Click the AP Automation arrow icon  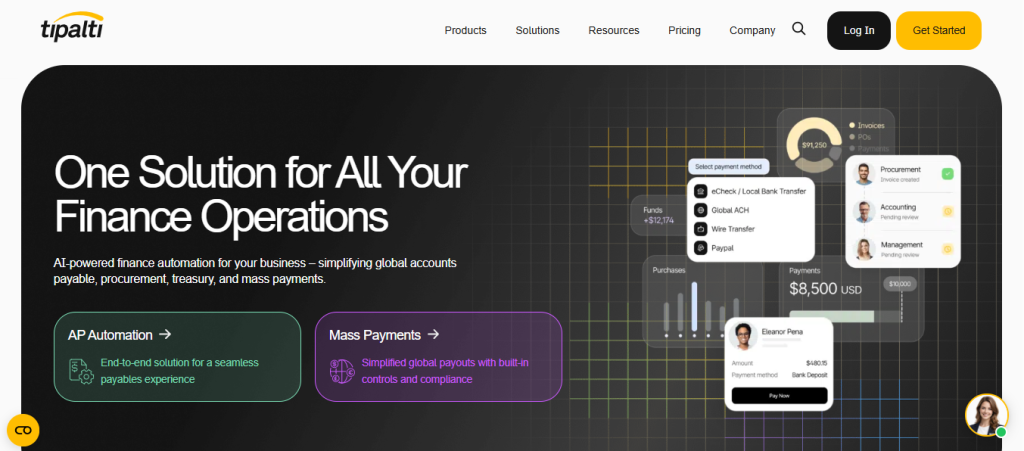(x=165, y=334)
